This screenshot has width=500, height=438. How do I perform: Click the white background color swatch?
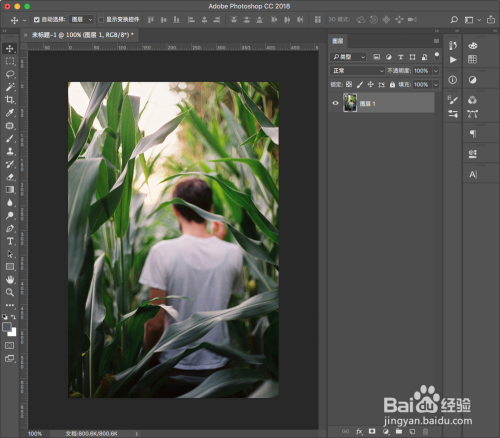[x=13, y=332]
